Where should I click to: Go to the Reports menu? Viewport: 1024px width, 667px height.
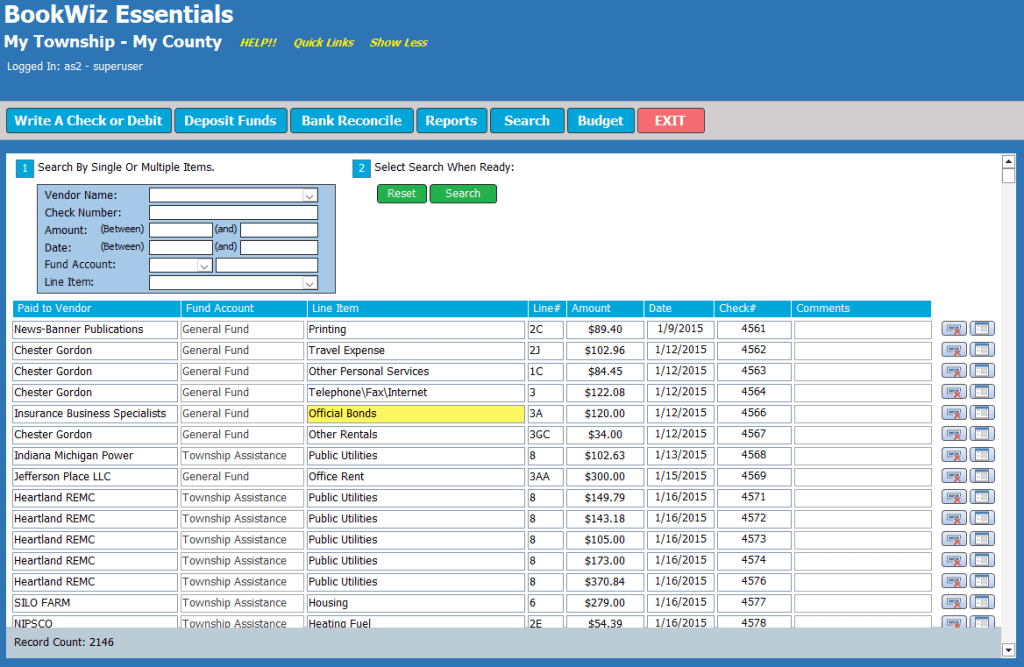[x=451, y=121]
